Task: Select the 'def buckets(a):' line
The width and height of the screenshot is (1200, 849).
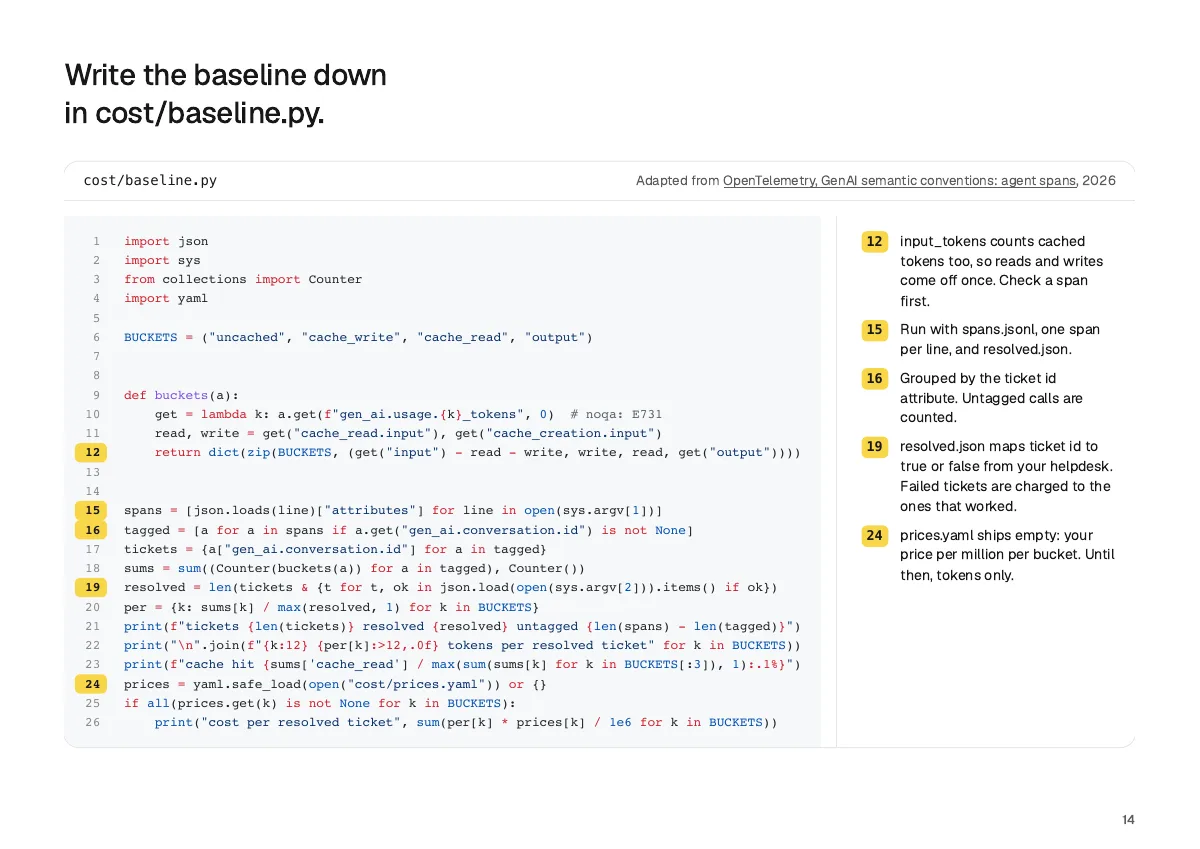Action: [182, 395]
